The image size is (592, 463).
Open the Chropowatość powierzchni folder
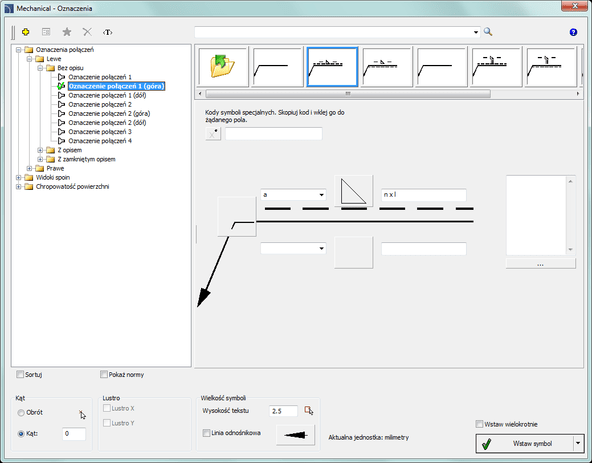[72, 187]
